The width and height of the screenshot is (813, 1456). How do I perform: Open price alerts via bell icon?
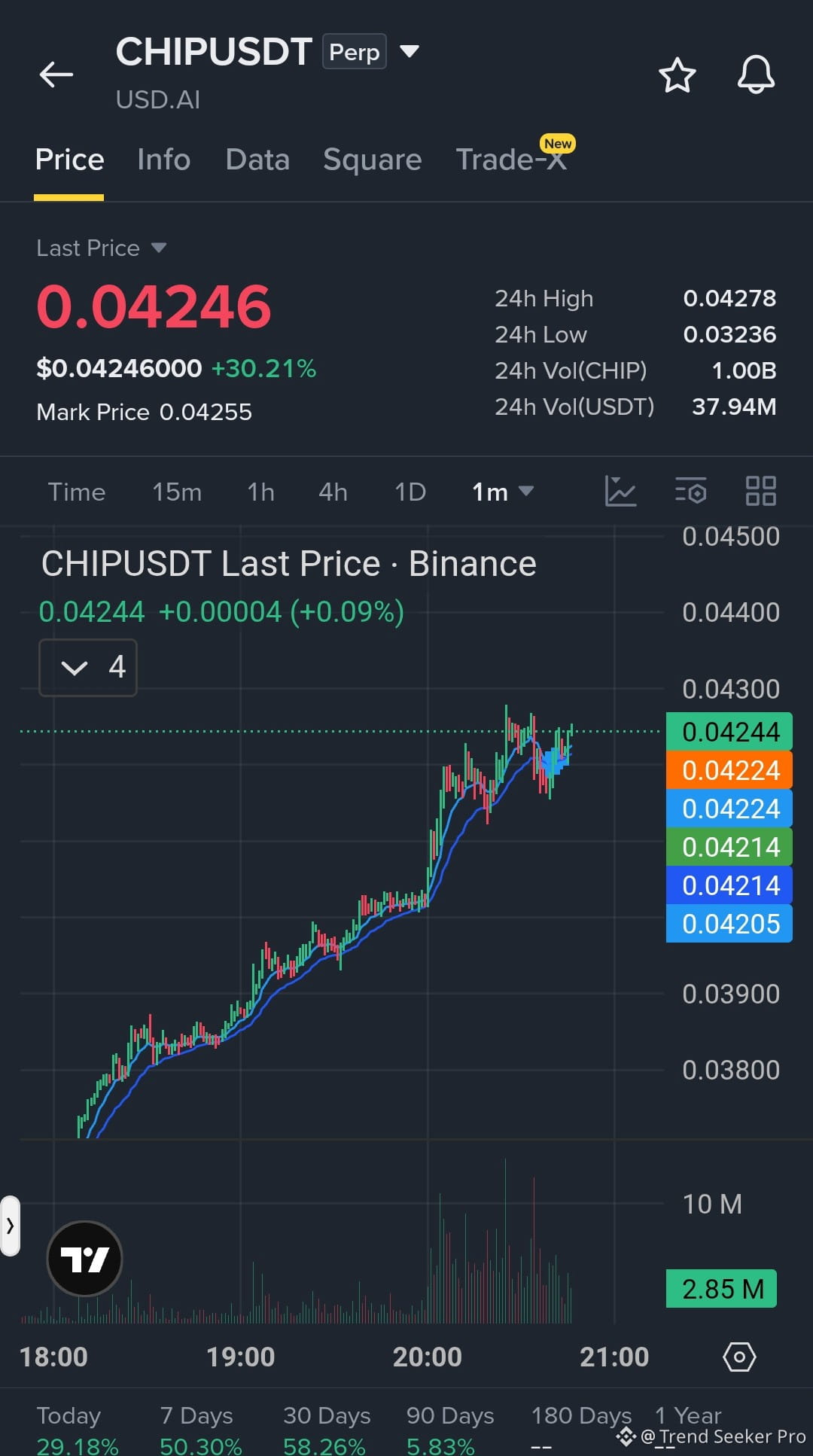(x=756, y=75)
